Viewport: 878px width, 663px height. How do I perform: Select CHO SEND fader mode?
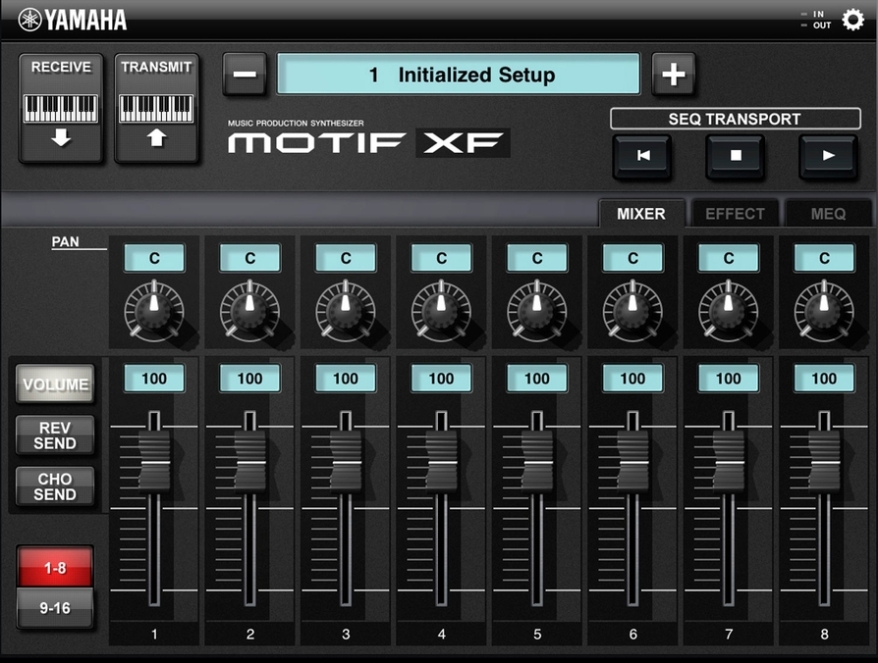pos(55,487)
